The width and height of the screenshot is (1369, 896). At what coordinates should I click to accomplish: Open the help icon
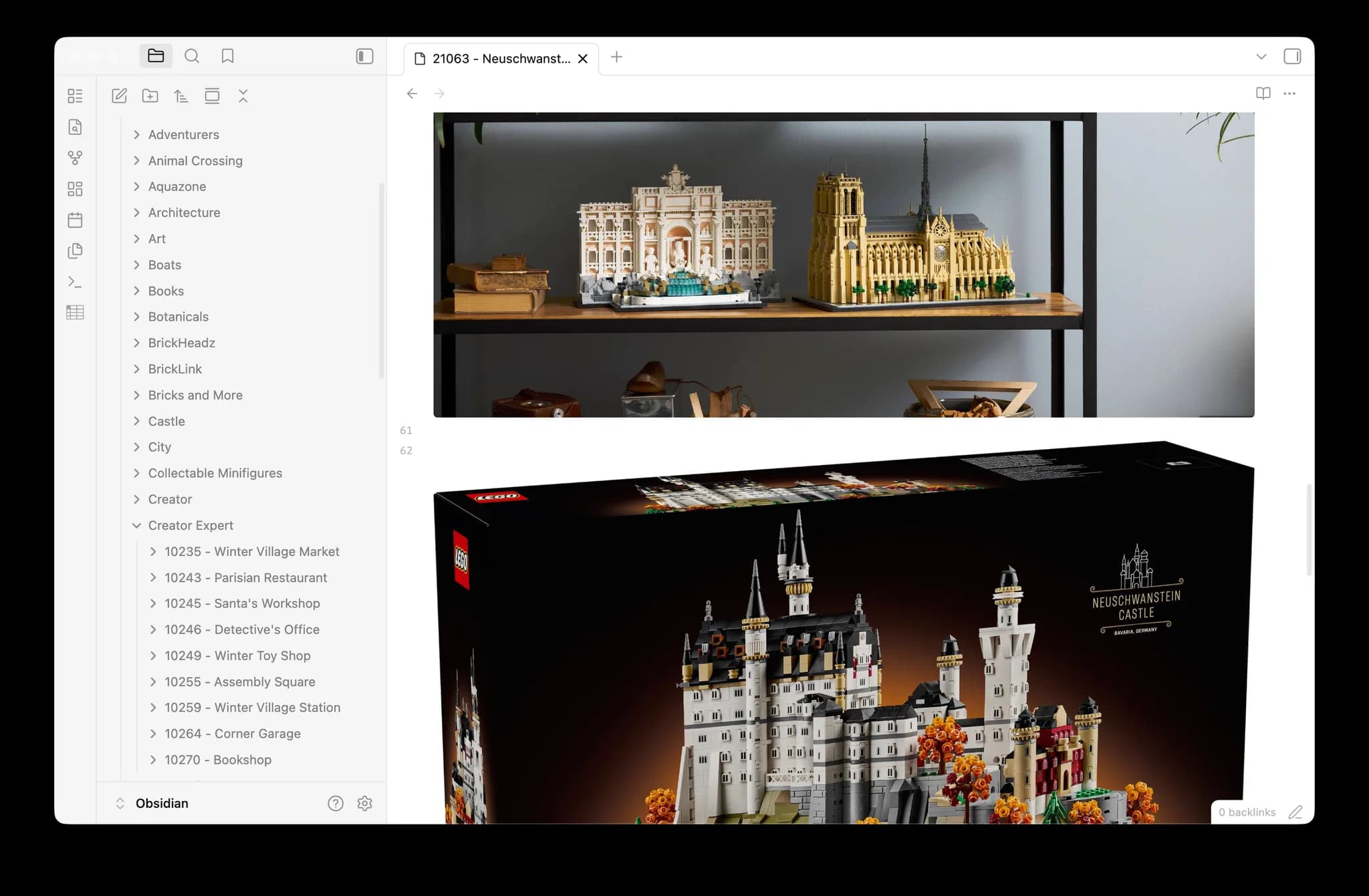(x=336, y=803)
